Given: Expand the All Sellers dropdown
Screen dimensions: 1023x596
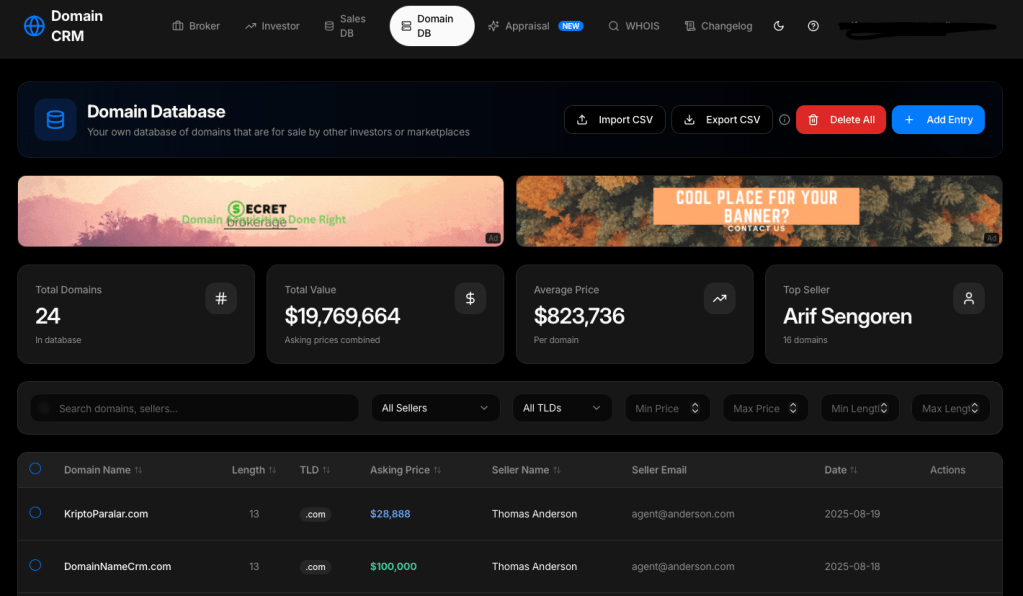Looking at the screenshot, I should (434, 408).
